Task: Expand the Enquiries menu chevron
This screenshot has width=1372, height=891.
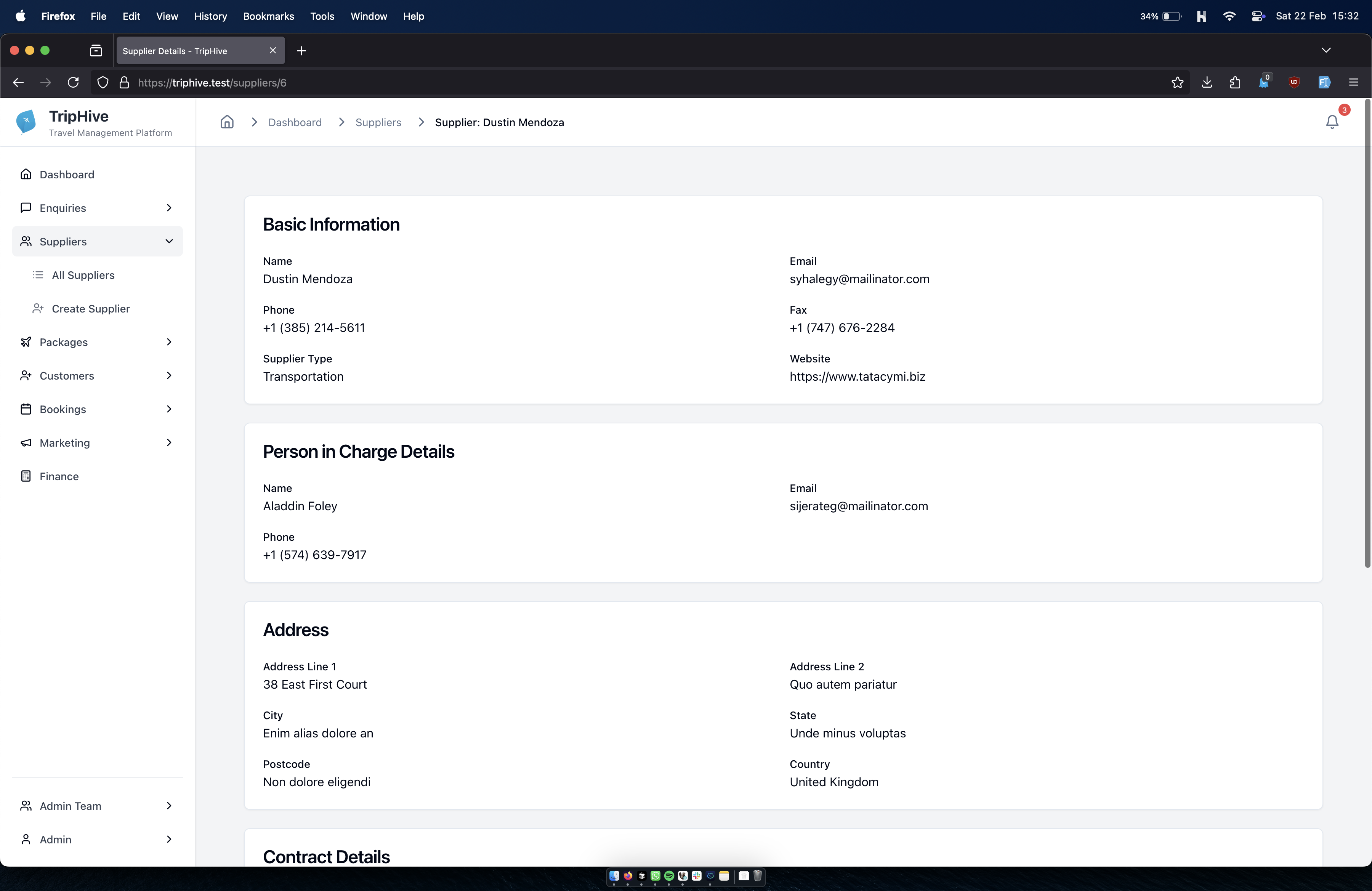Action: [x=169, y=207]
